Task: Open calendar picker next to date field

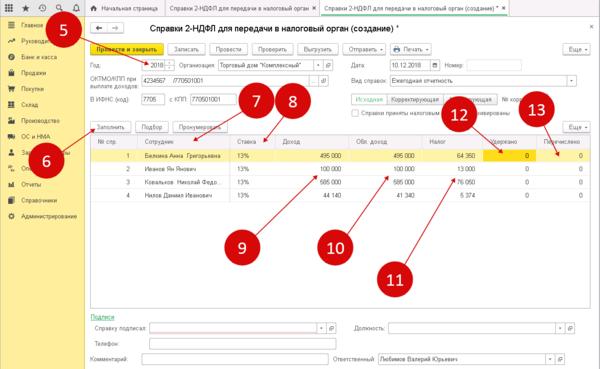Action: 435,65
